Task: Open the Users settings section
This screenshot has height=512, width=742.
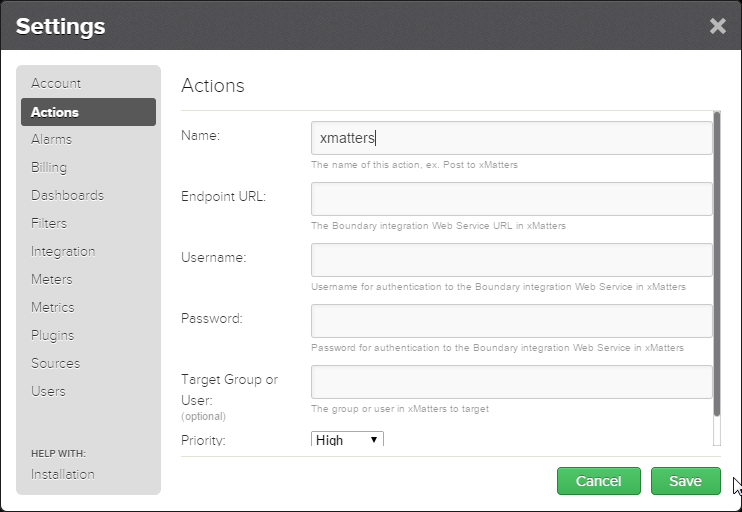Action: (48, 391)
